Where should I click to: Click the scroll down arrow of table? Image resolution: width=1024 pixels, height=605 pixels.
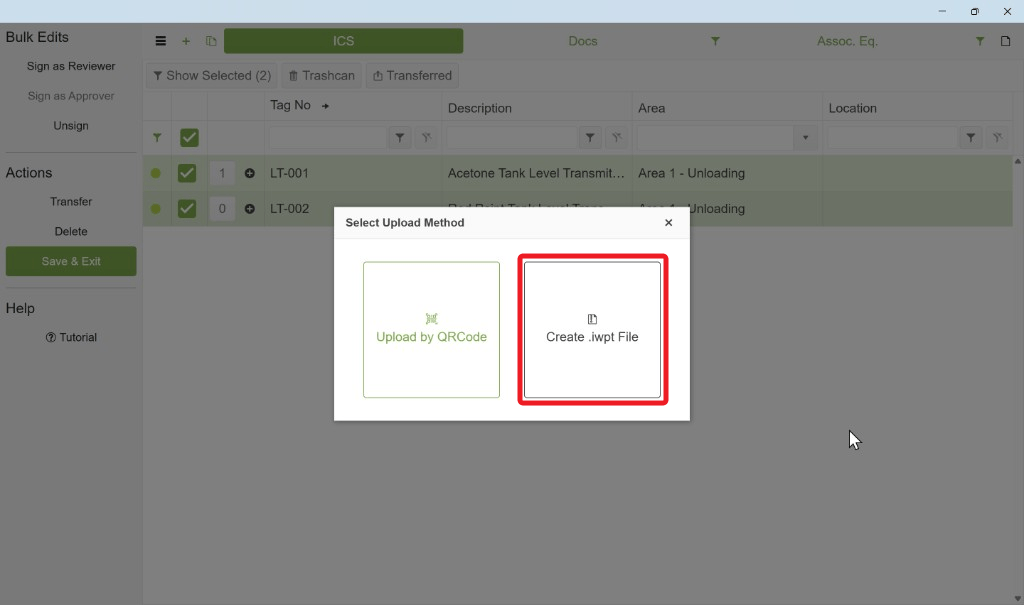tap(1017, 598)
